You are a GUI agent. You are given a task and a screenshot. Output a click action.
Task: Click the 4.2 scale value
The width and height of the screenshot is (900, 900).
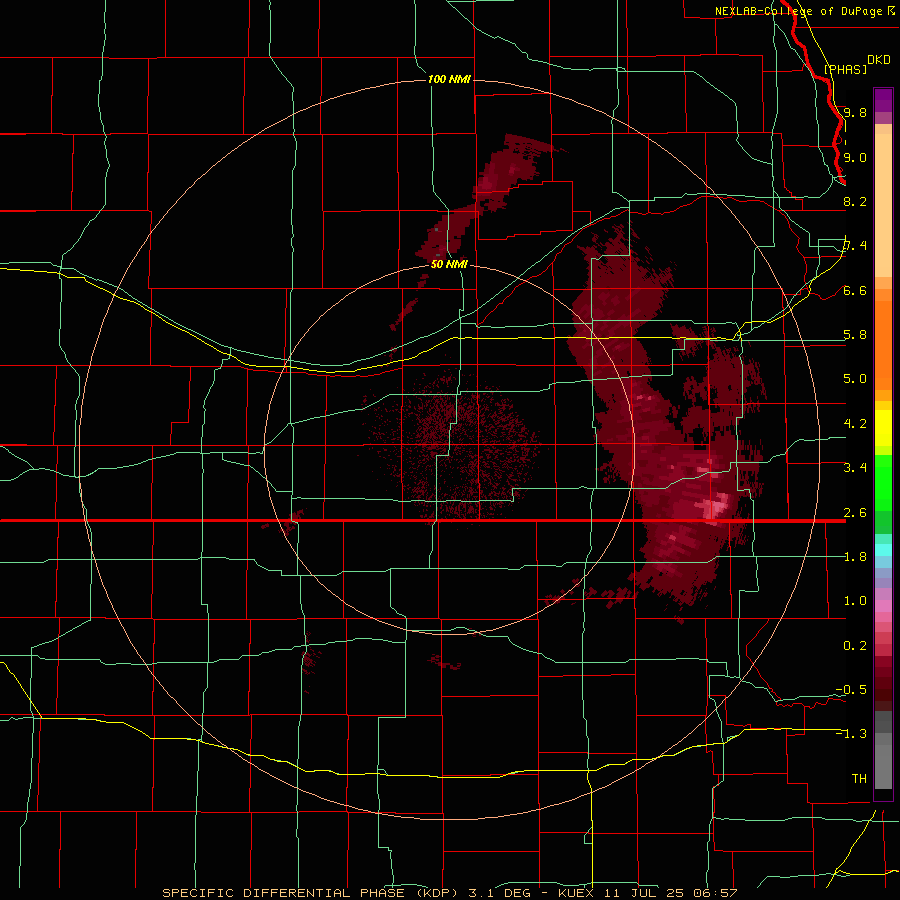tap(855, 424)
